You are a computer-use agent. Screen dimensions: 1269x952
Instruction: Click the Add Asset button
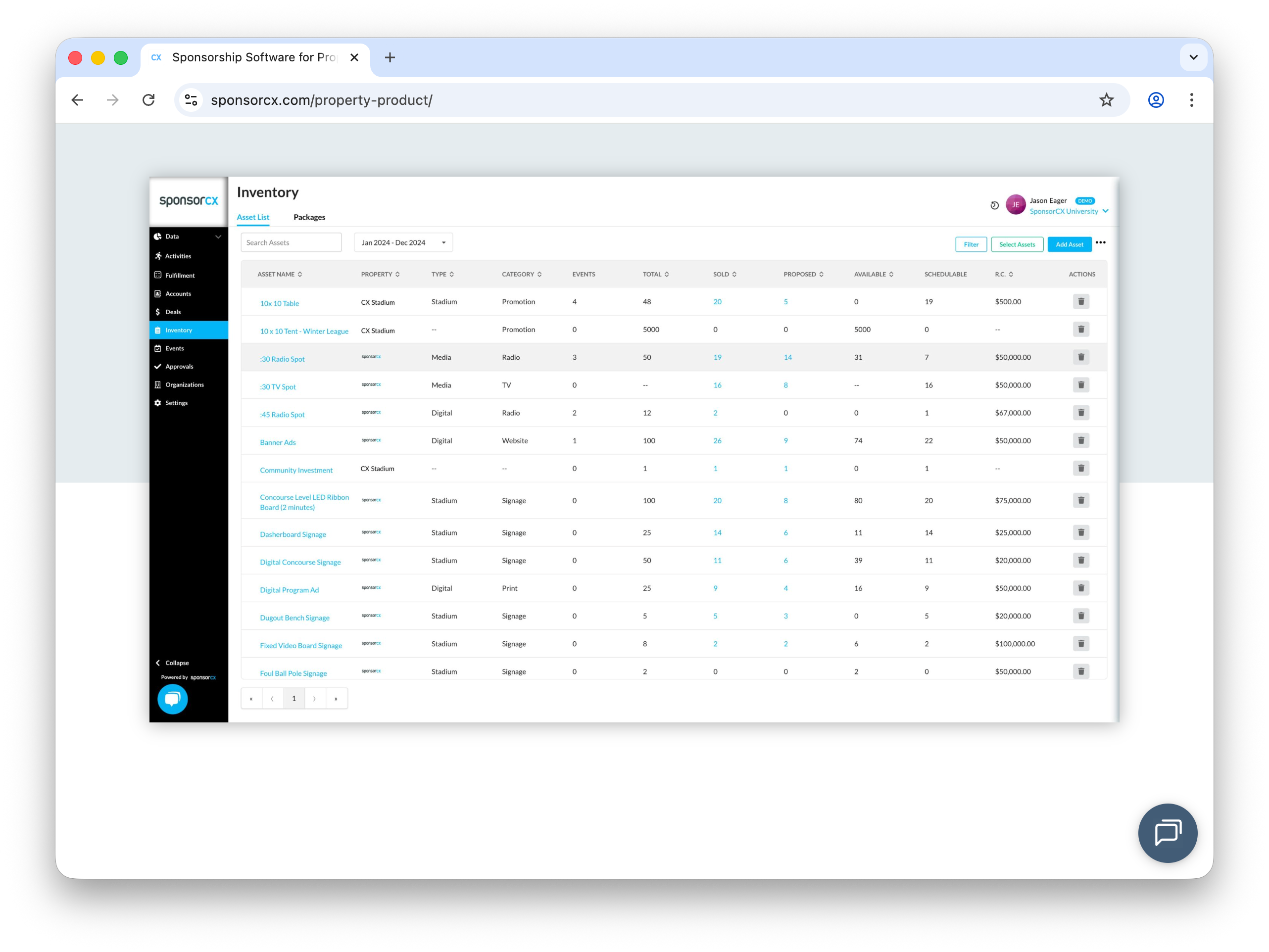(1069, 244)
